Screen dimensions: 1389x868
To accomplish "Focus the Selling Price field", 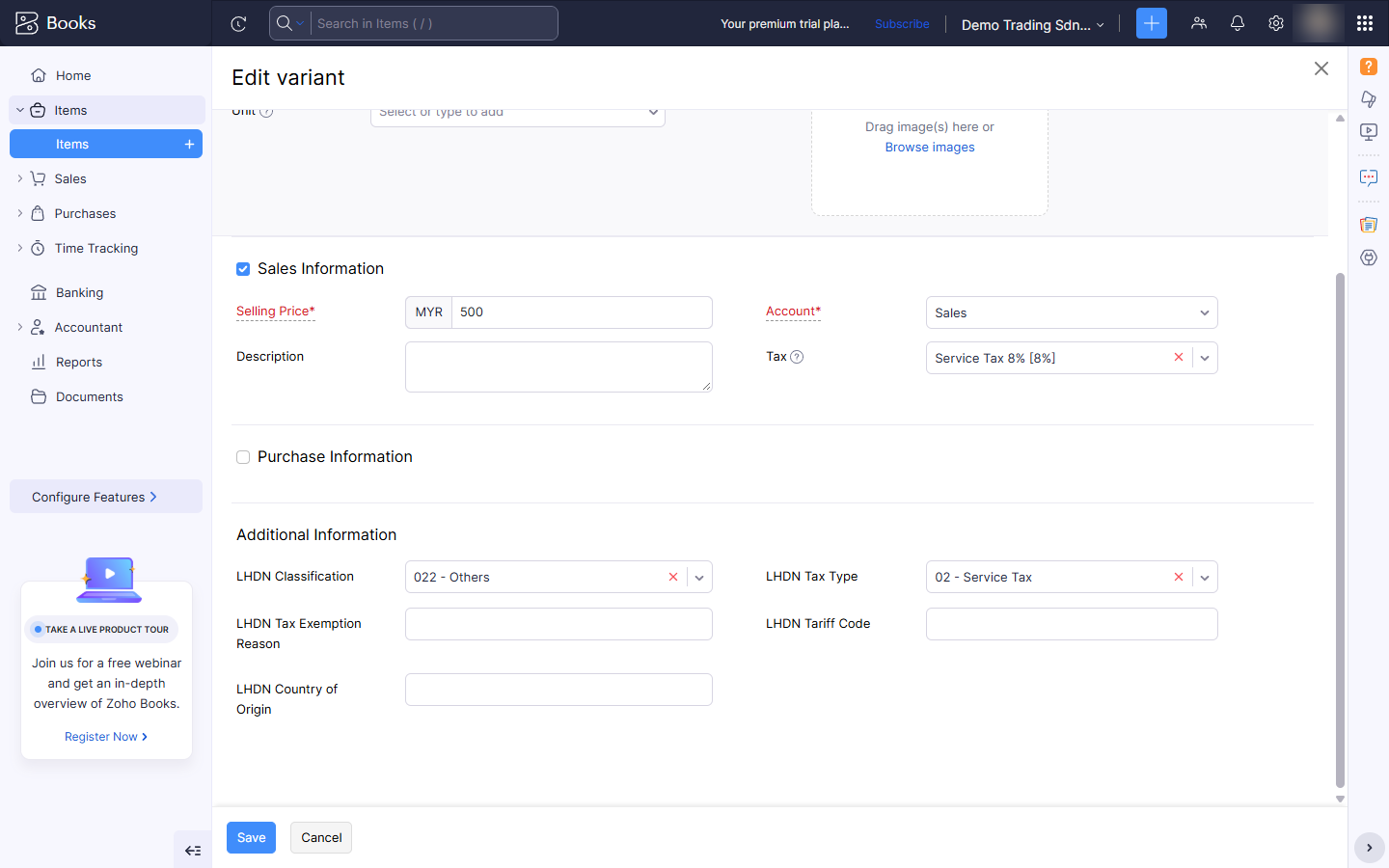I will (582, 312).
